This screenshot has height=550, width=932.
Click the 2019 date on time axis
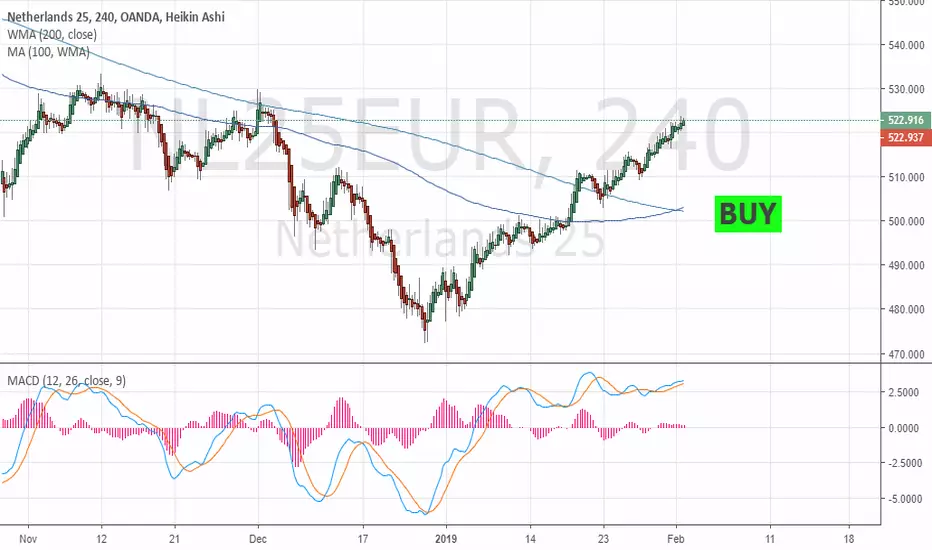pyautogui.click(x=446, y=539)
